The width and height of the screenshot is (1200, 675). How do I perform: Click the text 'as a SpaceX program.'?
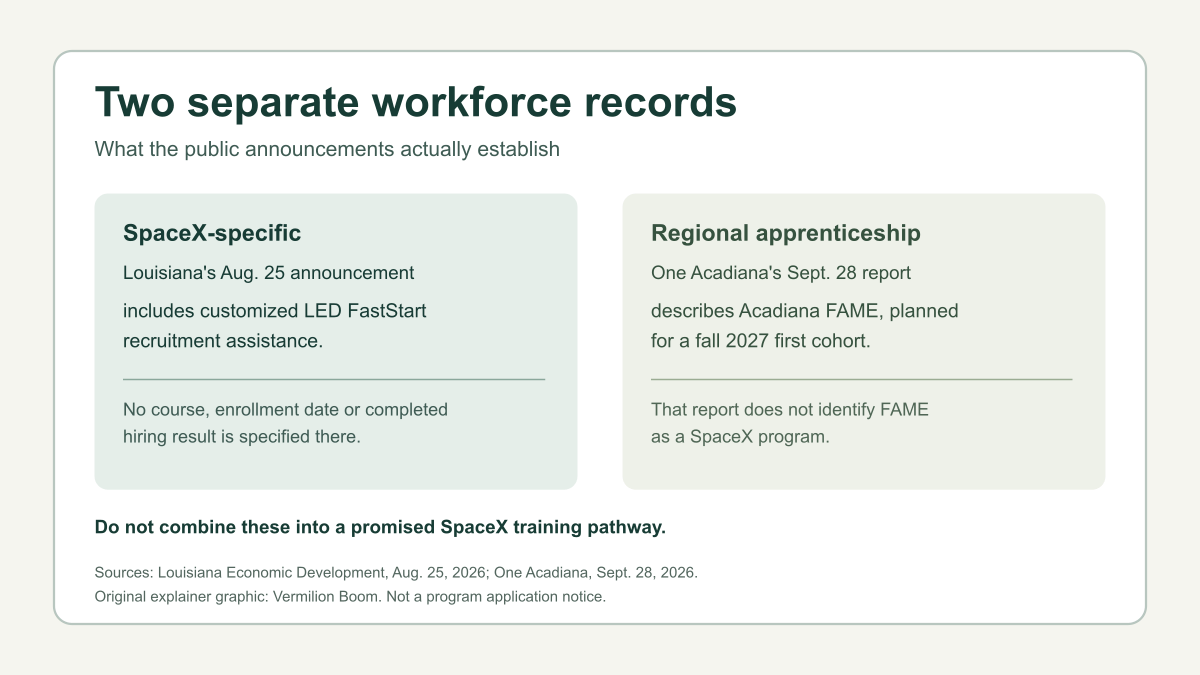(740, 437)
